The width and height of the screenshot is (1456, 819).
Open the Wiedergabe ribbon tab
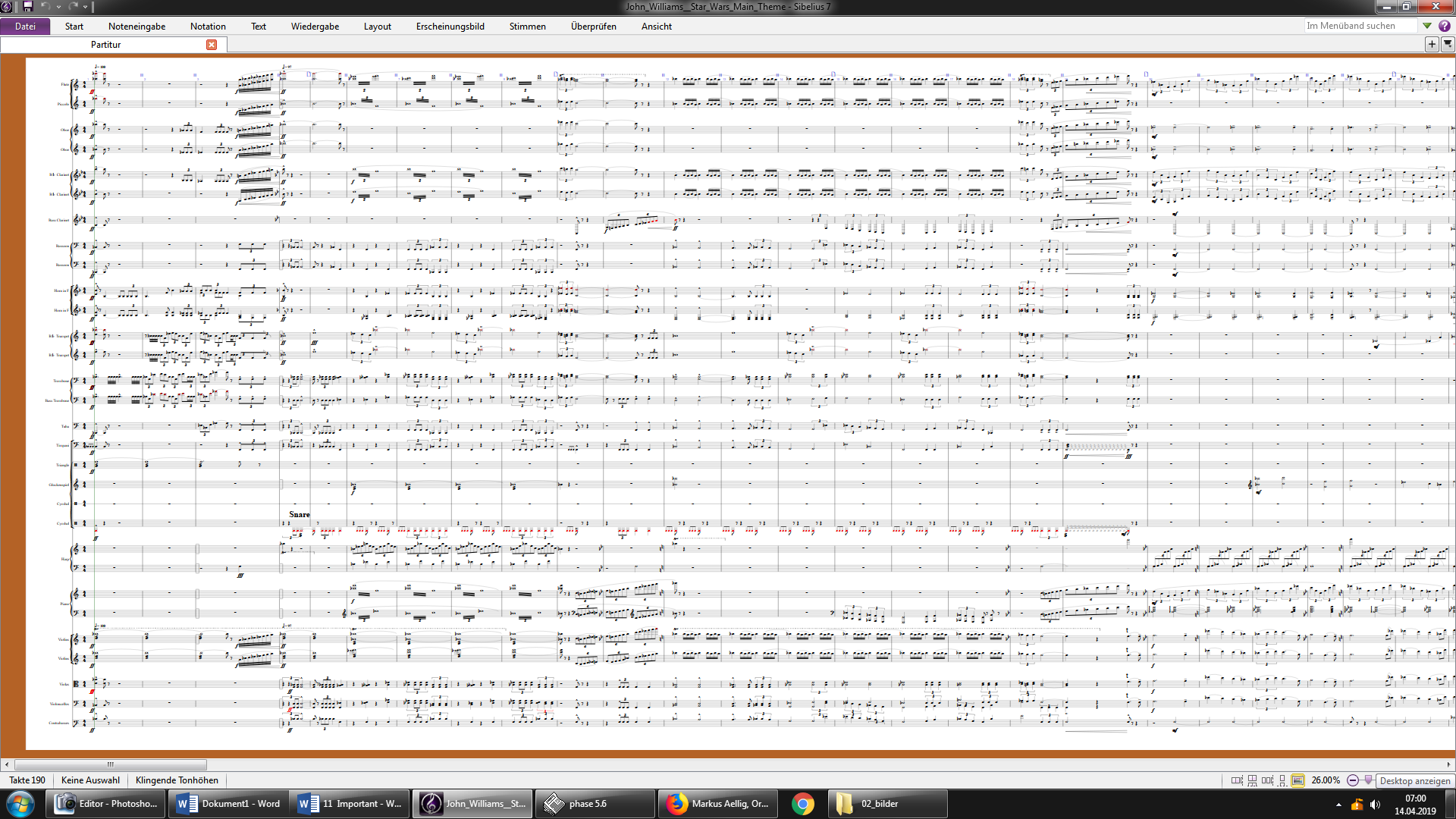315,27
